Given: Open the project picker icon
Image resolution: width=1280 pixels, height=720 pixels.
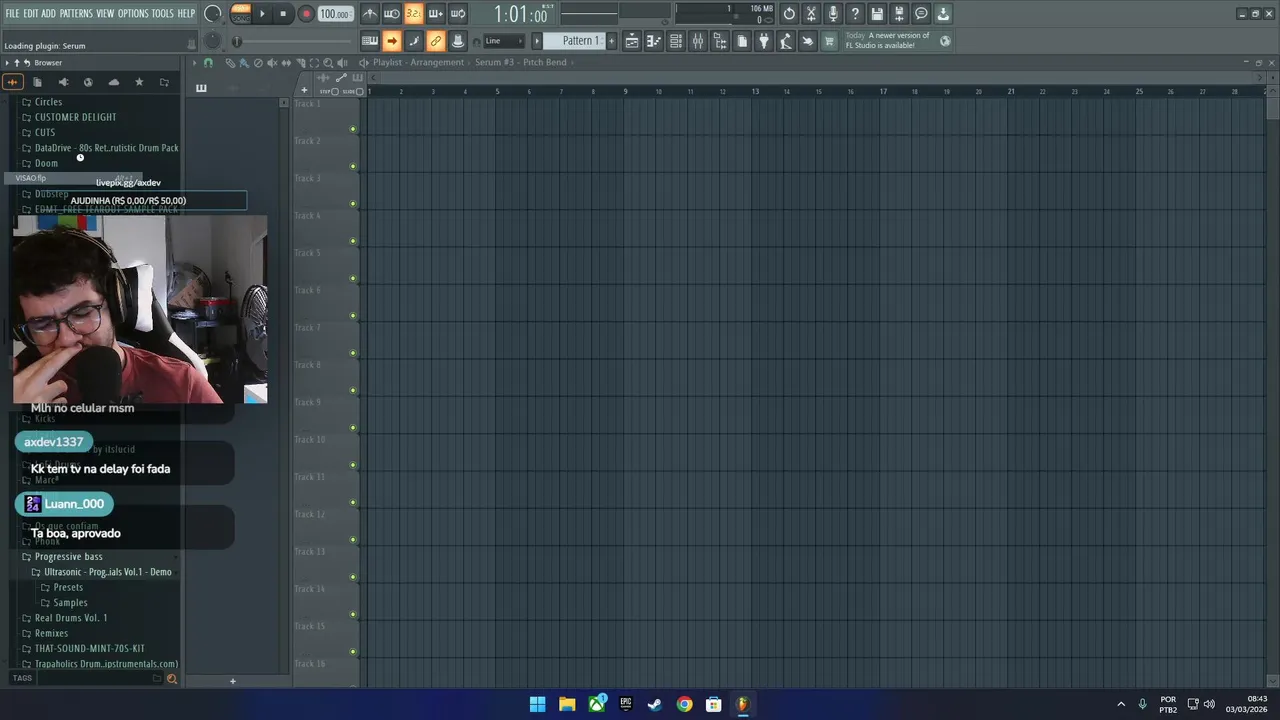Looking at the screenshot, I should 742,41.
